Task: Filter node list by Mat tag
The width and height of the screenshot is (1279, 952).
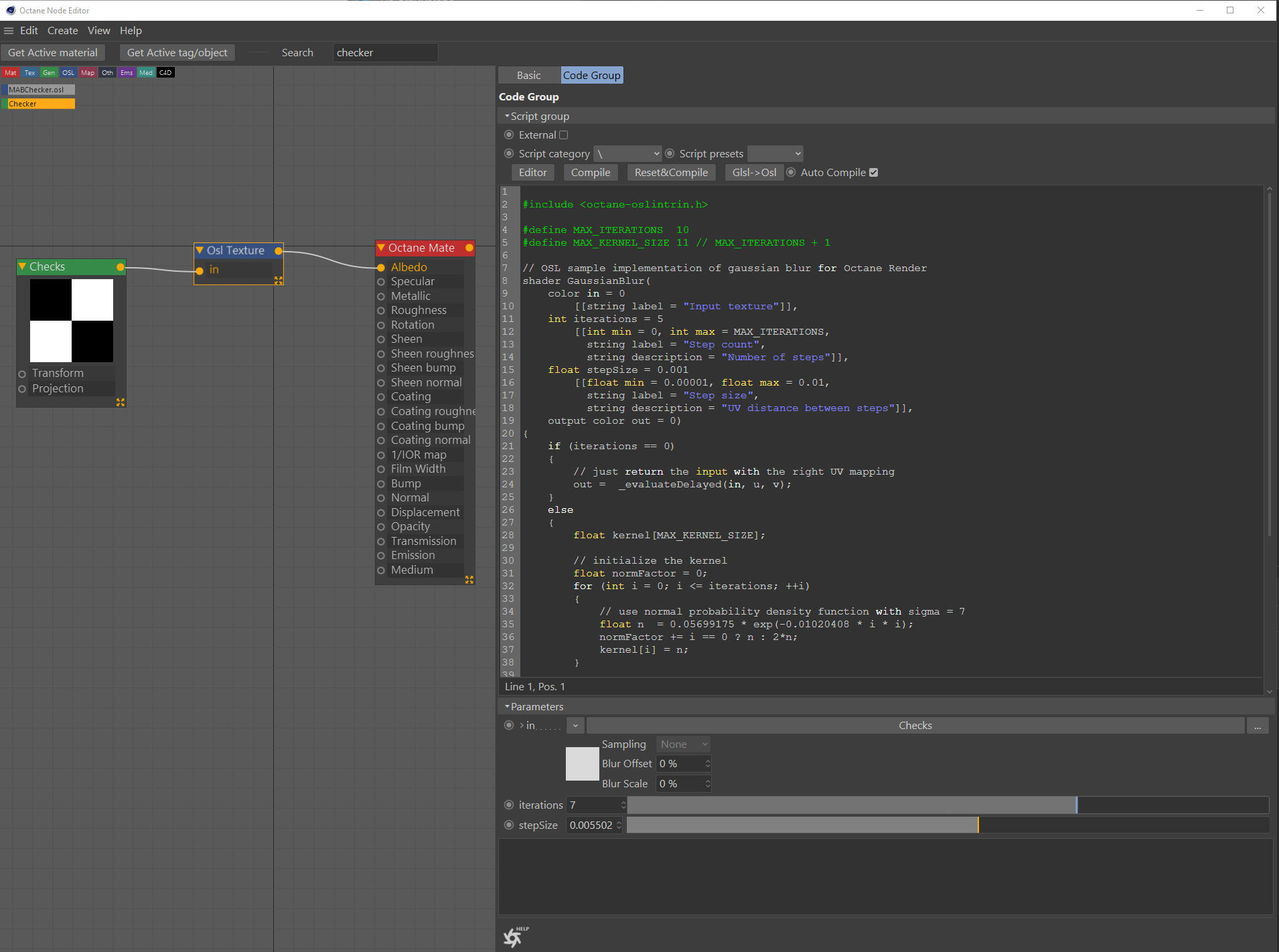Action: [11, 72]
